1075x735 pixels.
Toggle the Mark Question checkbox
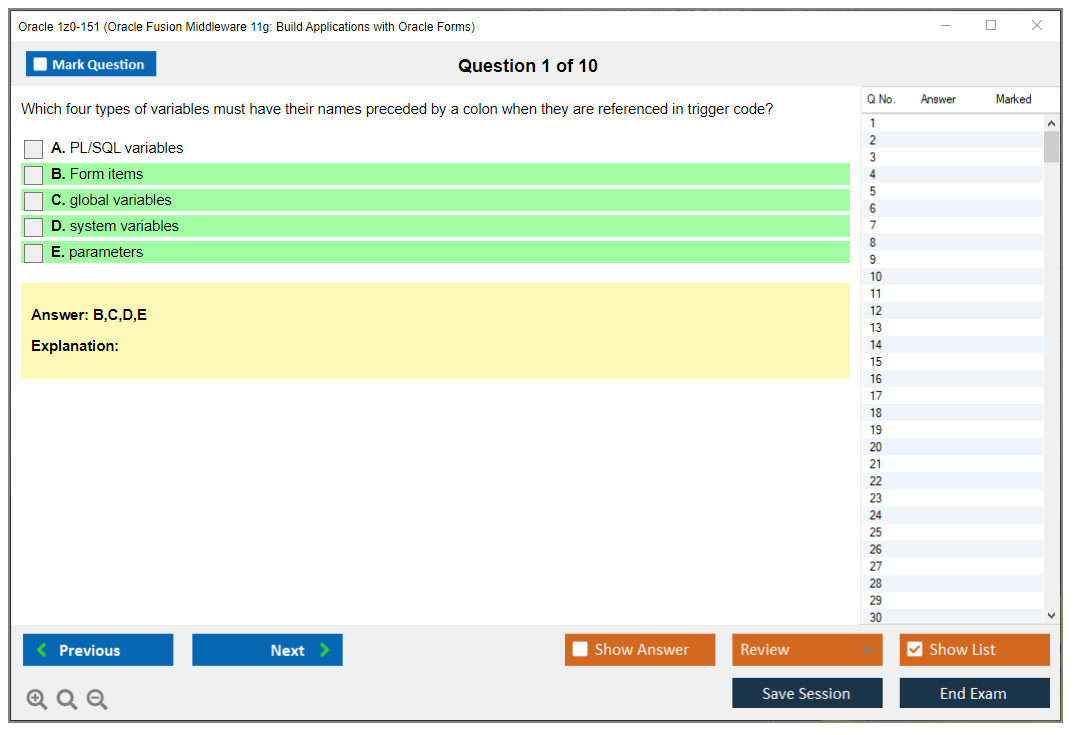40,64
